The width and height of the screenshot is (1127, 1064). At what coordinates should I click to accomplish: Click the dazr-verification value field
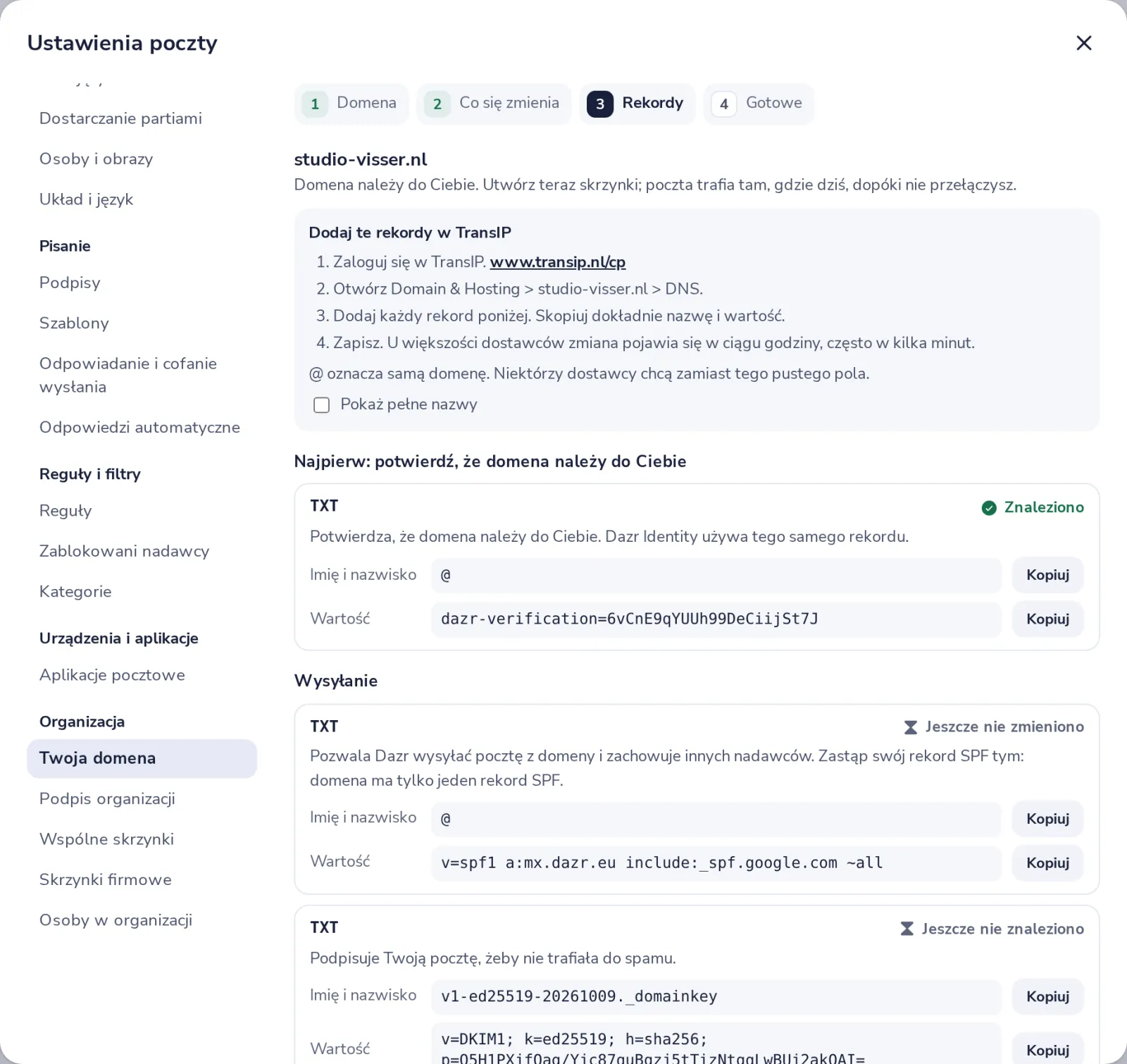[x=716, y=619]
